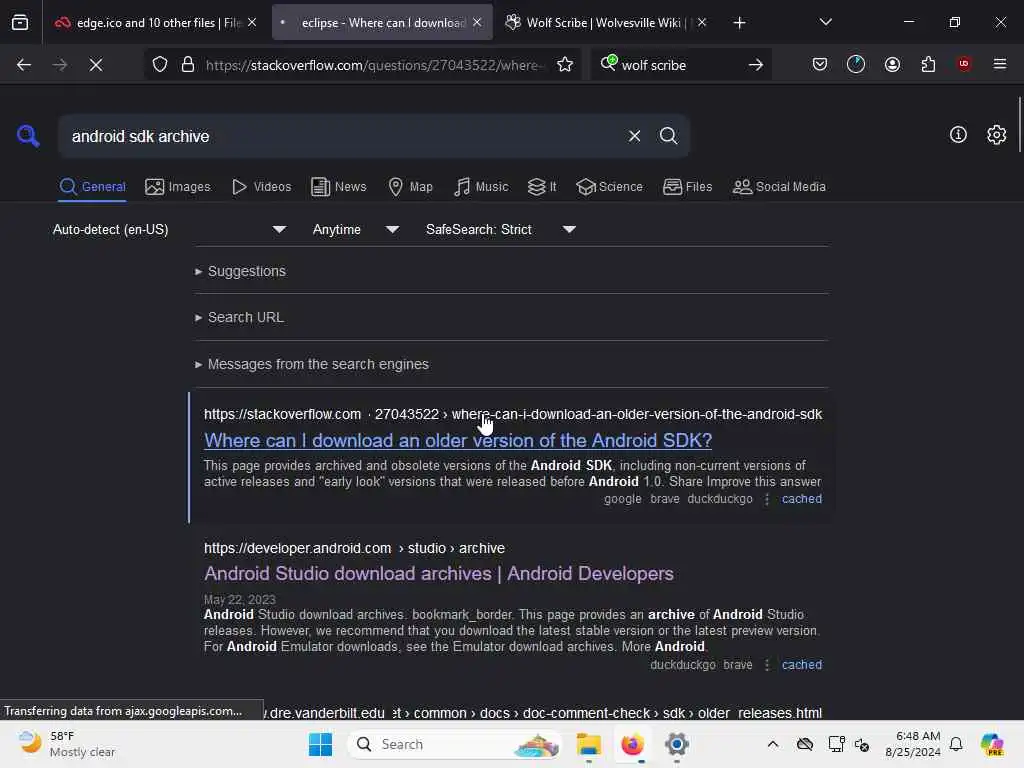
Task: Close the Wolf Scribe wiki tab
Action: click(x=702, y=22)
